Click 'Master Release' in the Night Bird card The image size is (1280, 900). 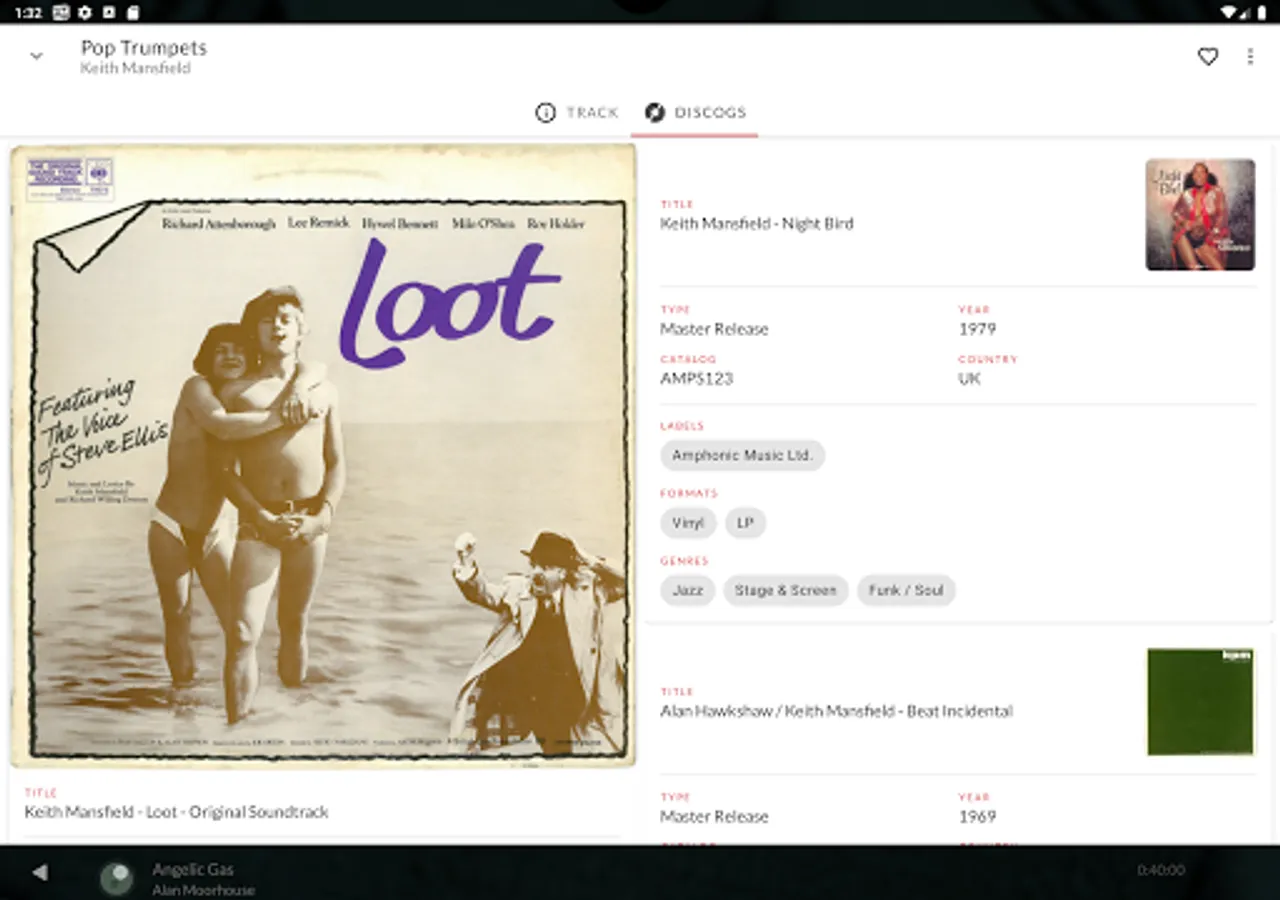coord(714,329)
